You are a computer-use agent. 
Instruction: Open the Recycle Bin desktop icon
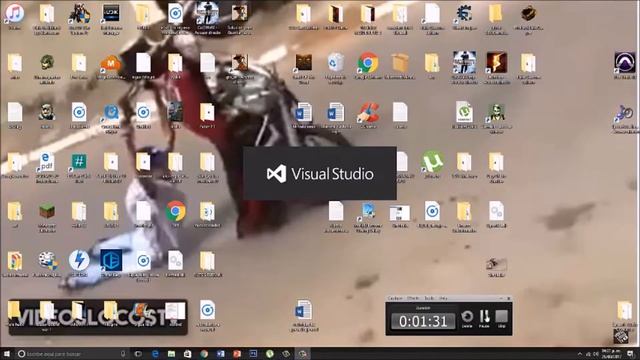(336, 62)
